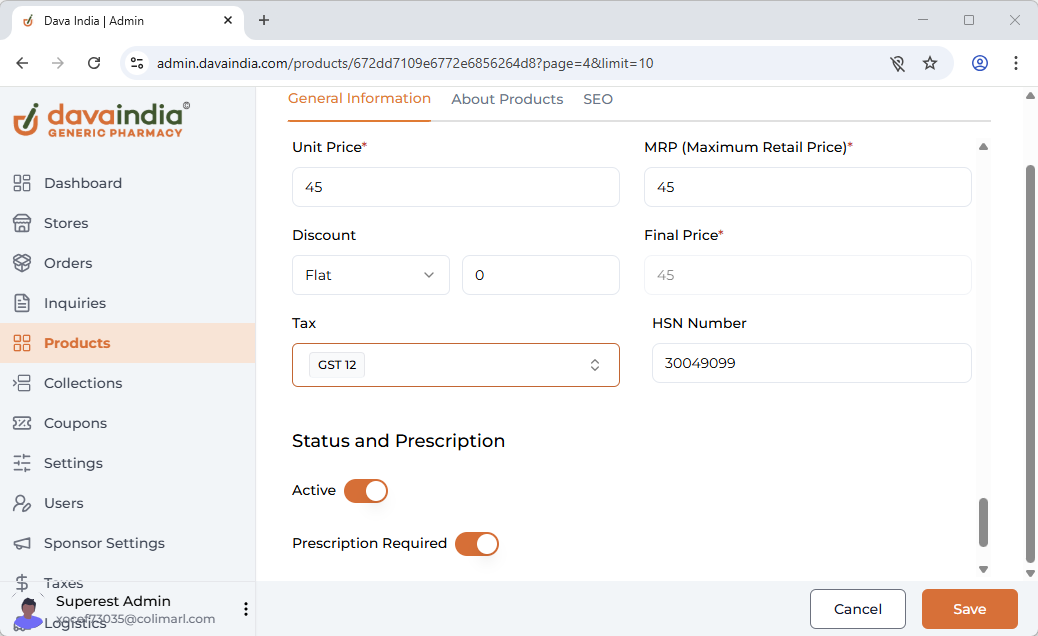The image size is (1038, 636).
Task: Click the Settings sliders icon
Action: pos(22,463)
